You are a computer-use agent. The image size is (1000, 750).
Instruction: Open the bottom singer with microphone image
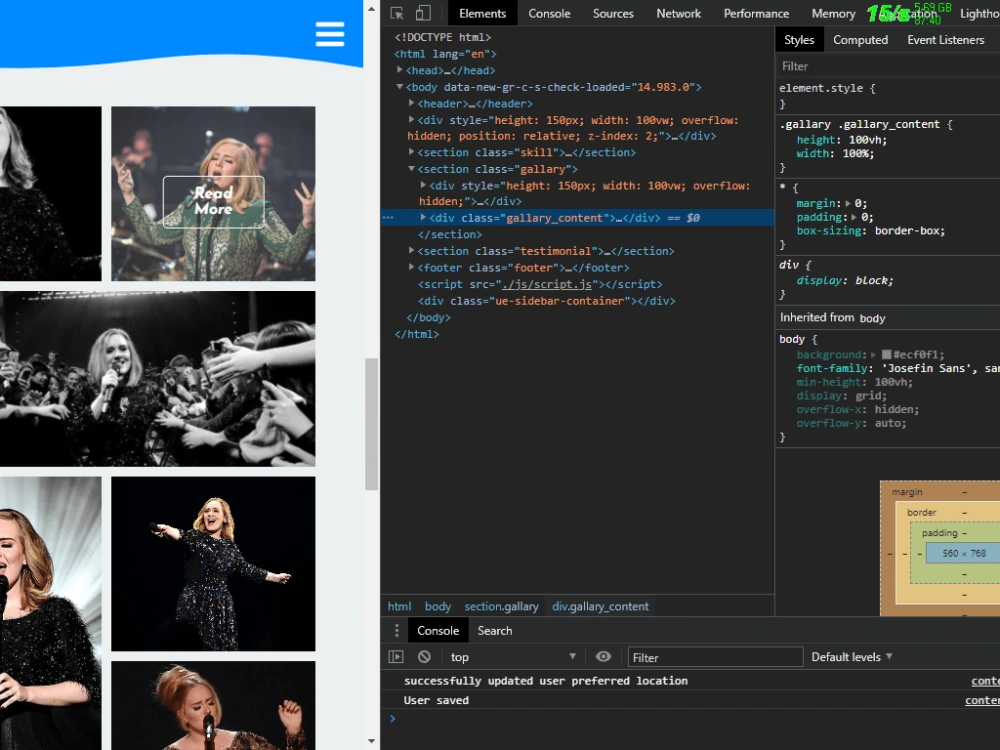coord(213,705)
